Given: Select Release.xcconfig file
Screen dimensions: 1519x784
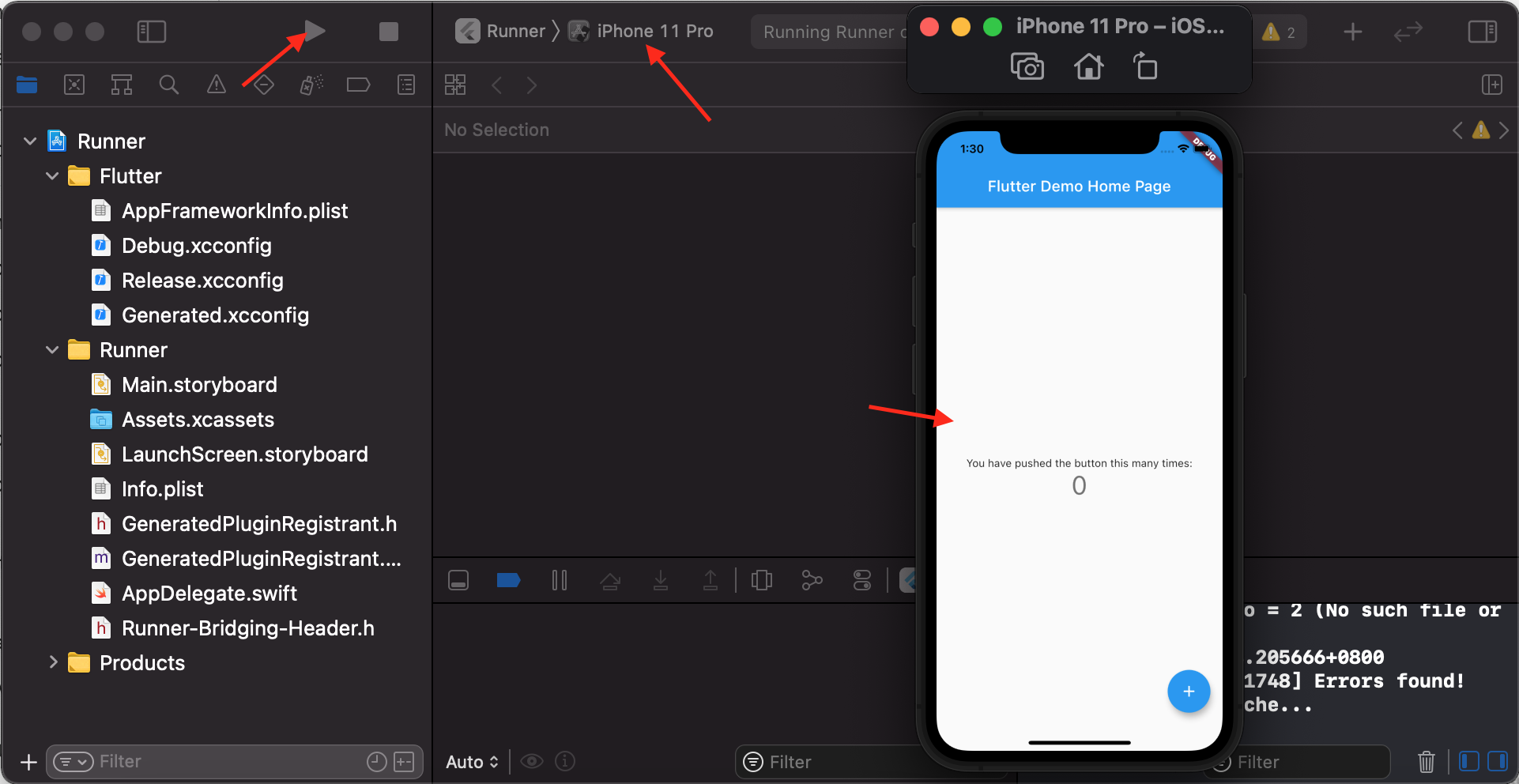Looking at the screenshot, I should 202,281.
